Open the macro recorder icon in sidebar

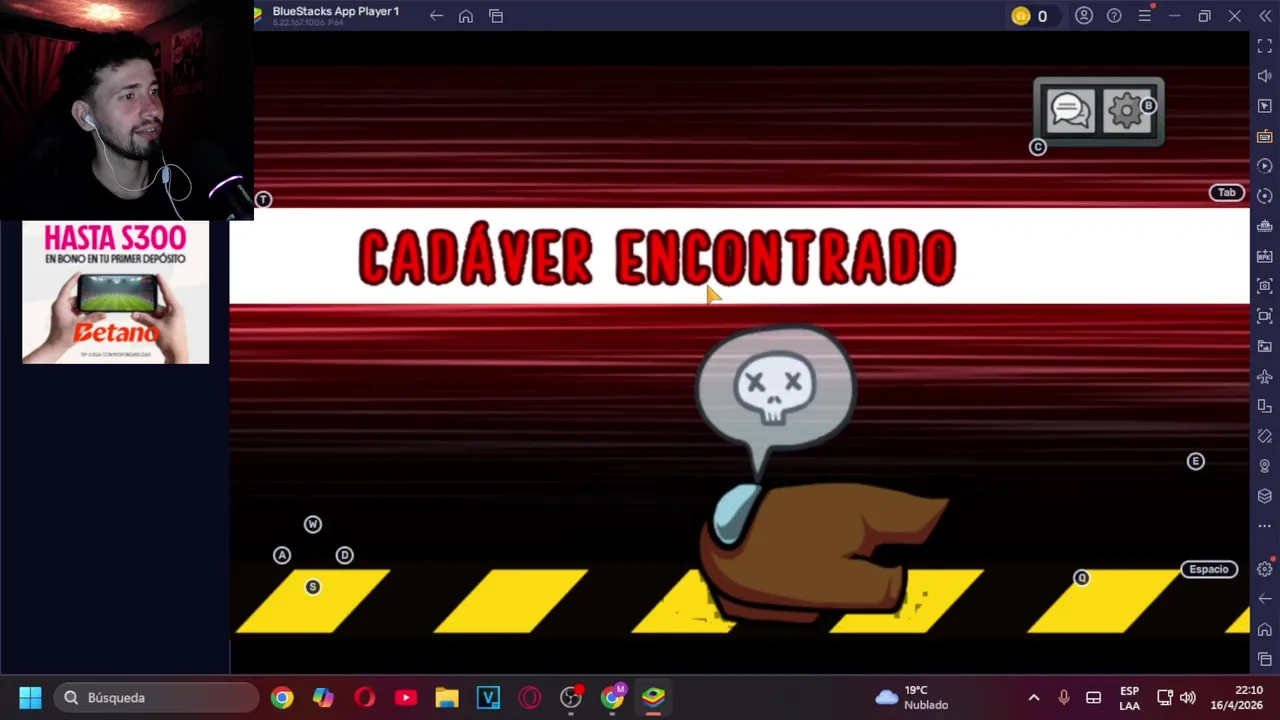(x=1265, y=166)
